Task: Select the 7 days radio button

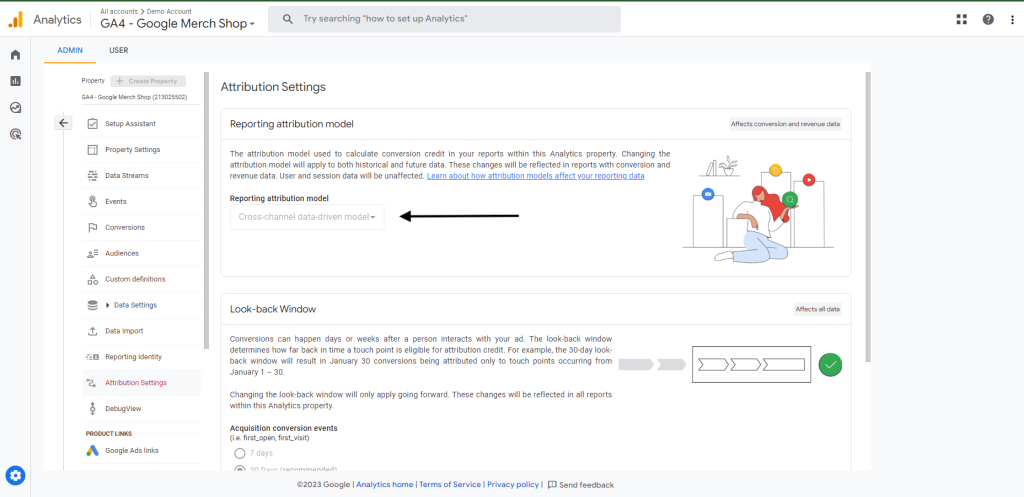Action: tap(239, 453)
